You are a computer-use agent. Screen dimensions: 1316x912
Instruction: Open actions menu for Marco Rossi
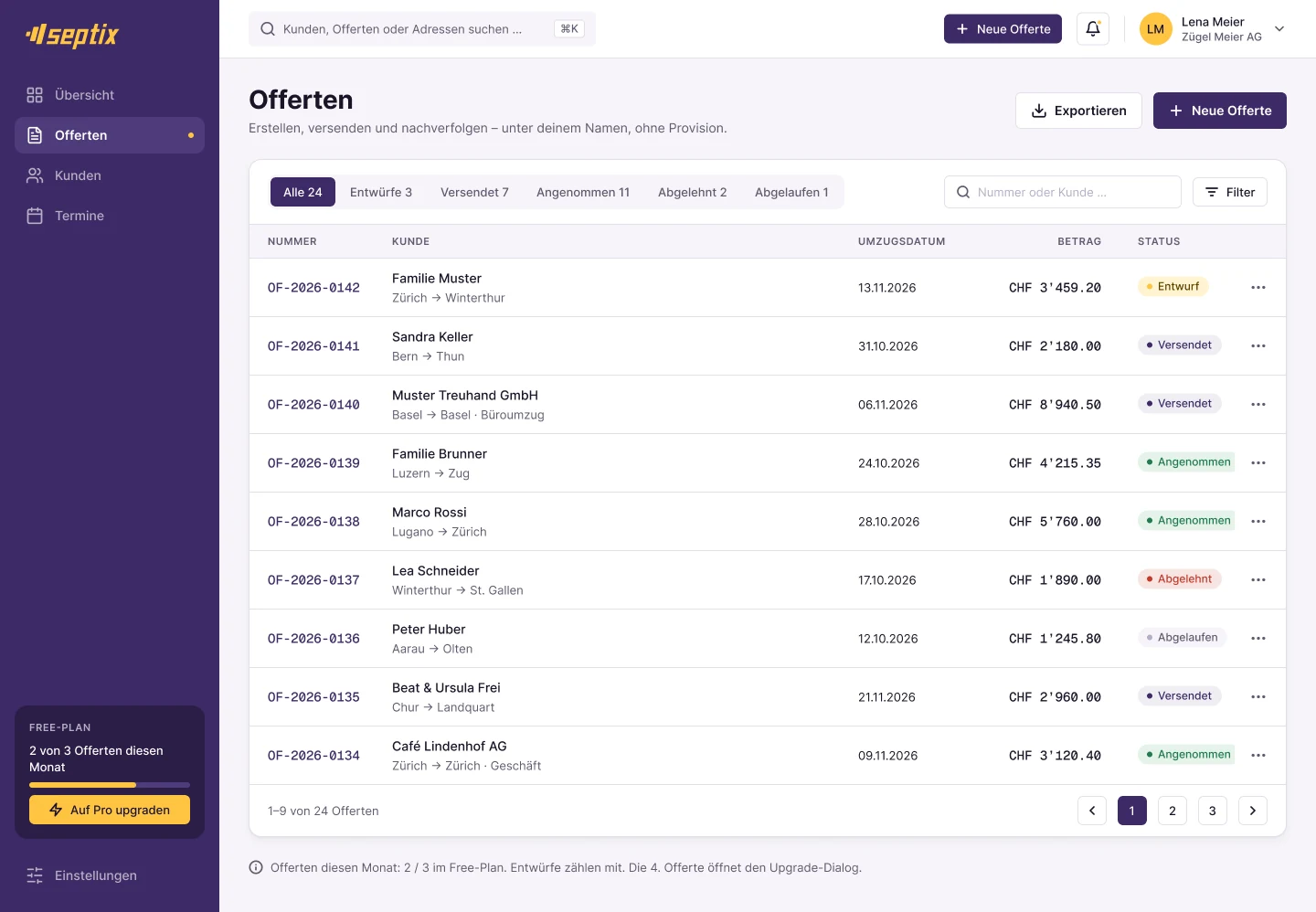coord(1258,522)
